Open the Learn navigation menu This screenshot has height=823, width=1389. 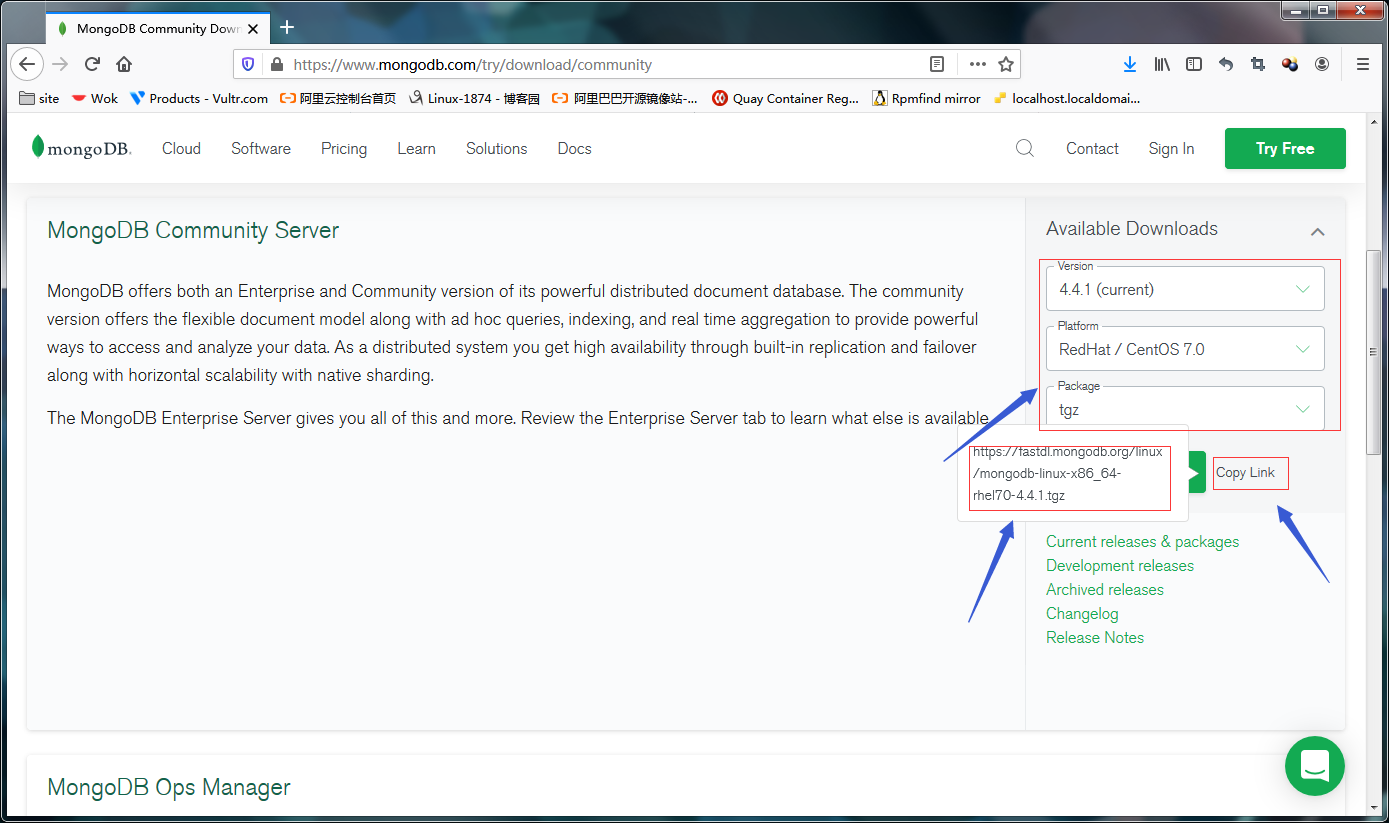click(416, 148)
